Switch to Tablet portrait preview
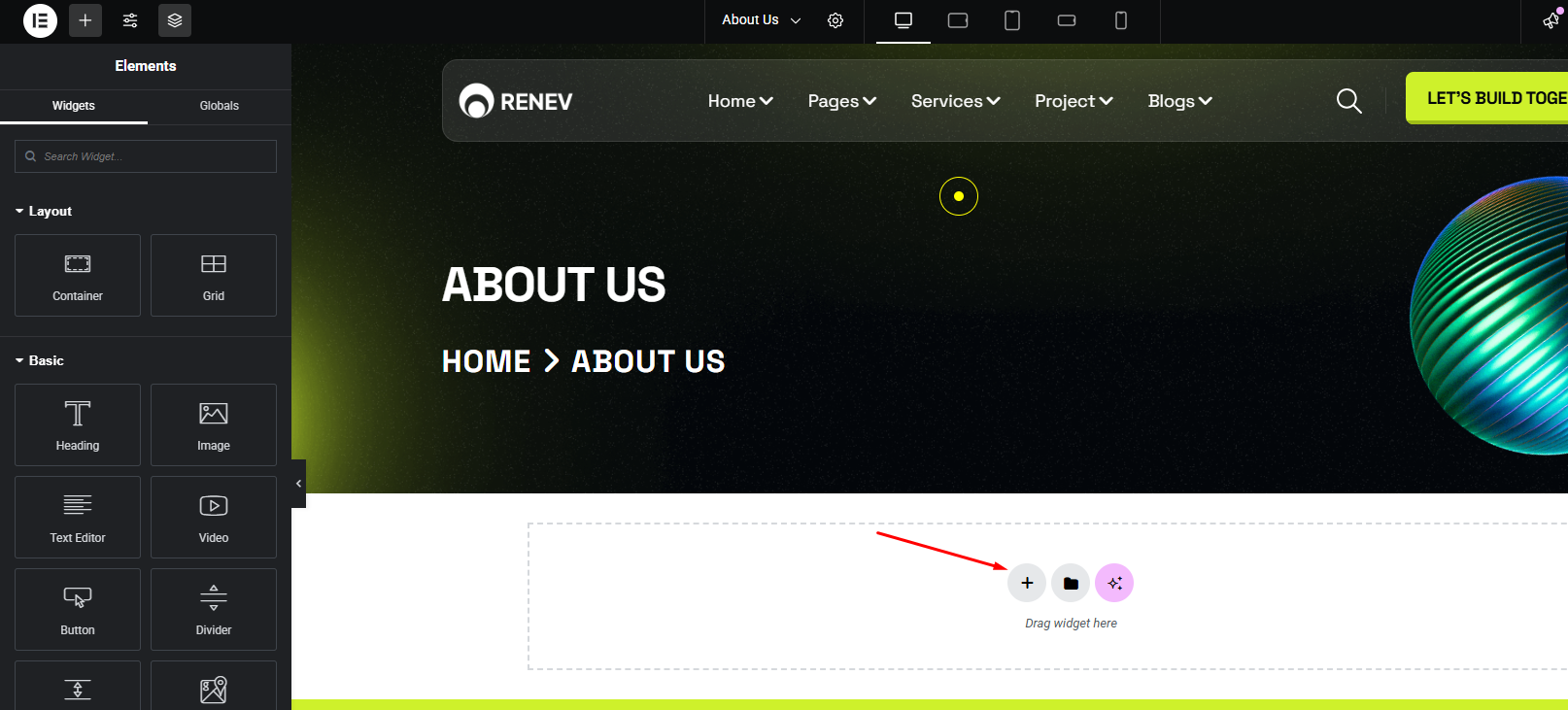 [x=1012, y=20]
